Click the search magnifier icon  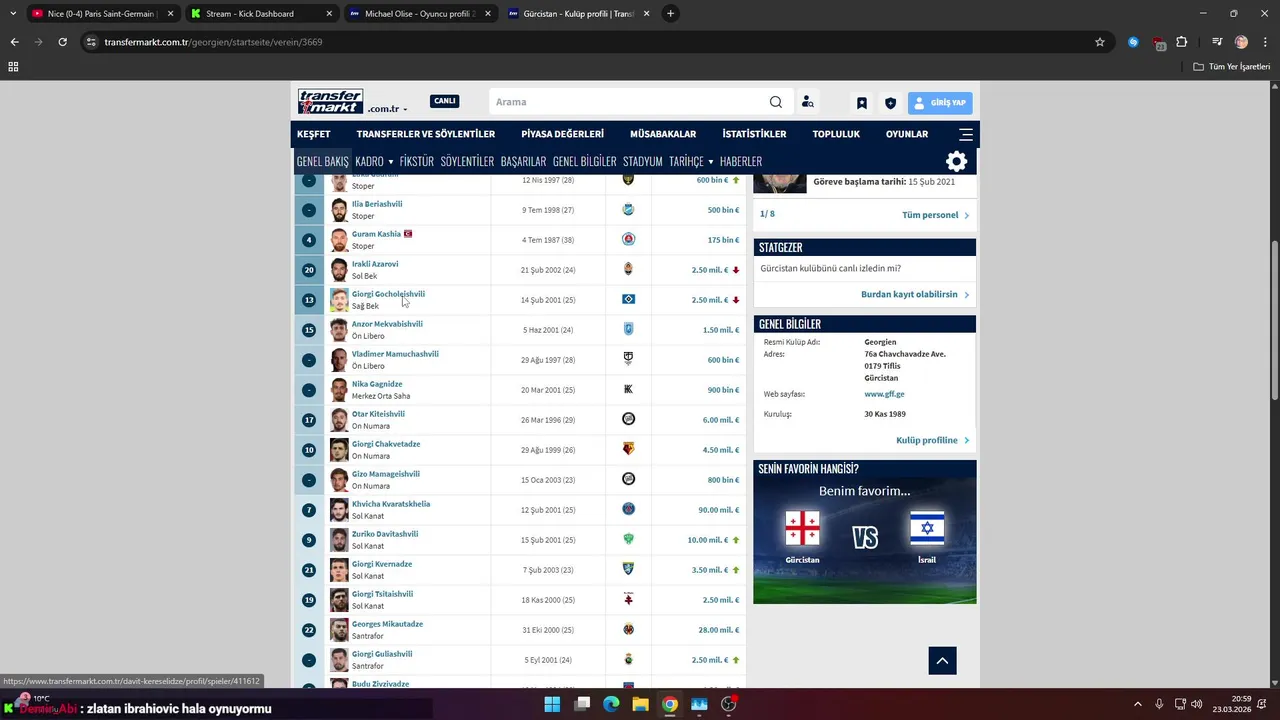(x=776, y=102)
